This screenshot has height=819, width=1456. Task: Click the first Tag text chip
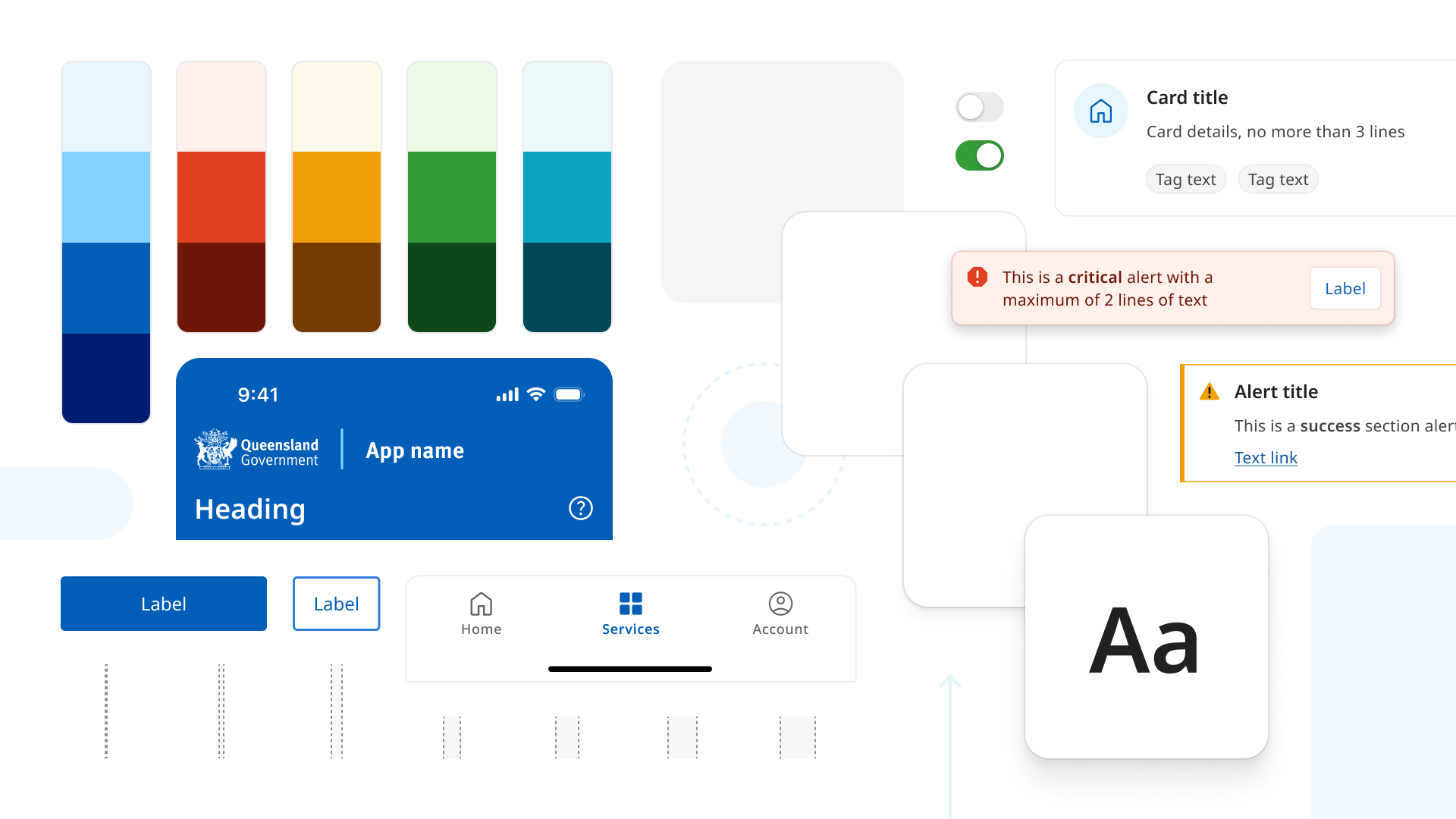pos(1185,180)
